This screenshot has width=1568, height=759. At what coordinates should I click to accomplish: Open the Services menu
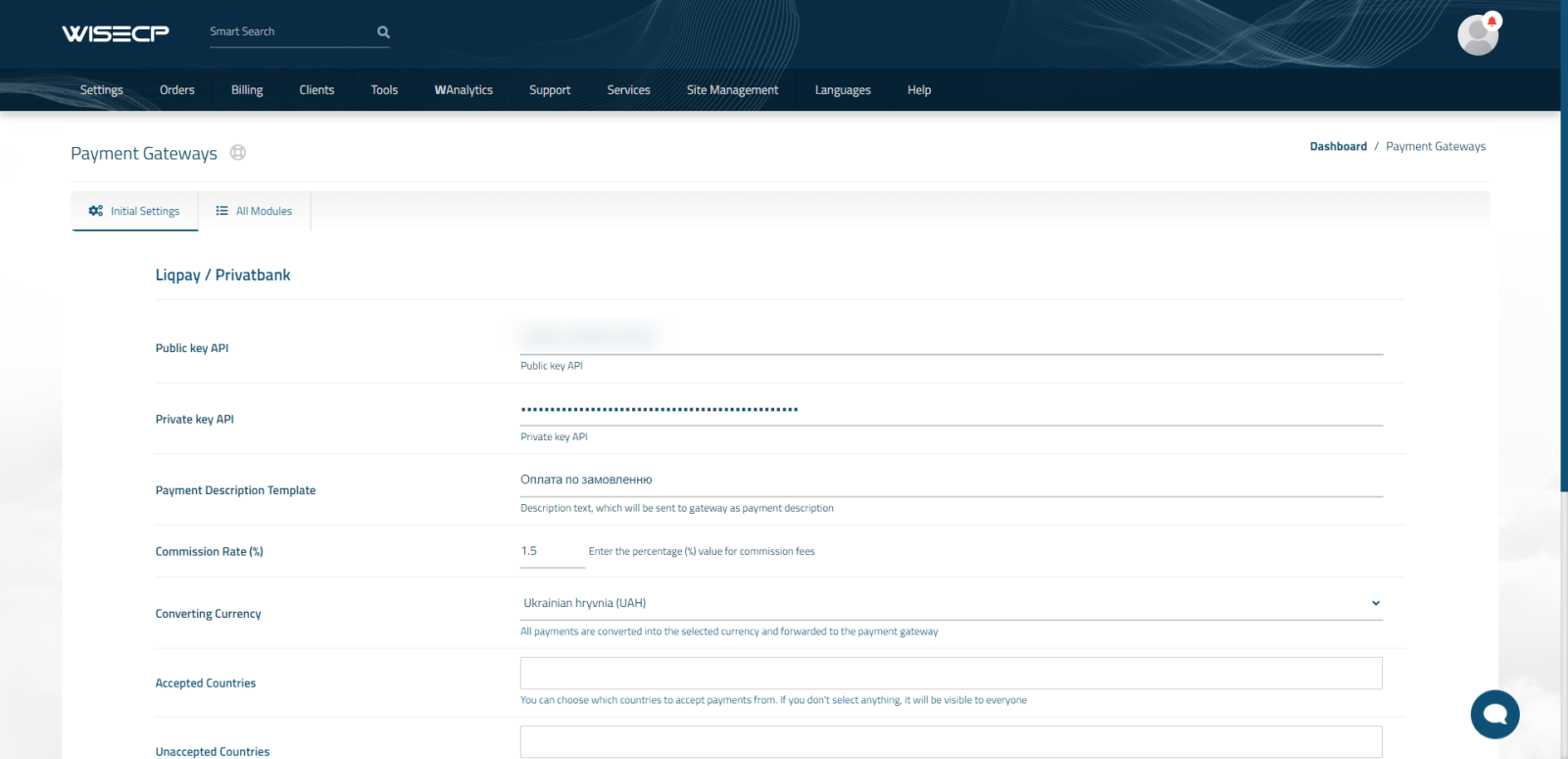coord(628,90)
